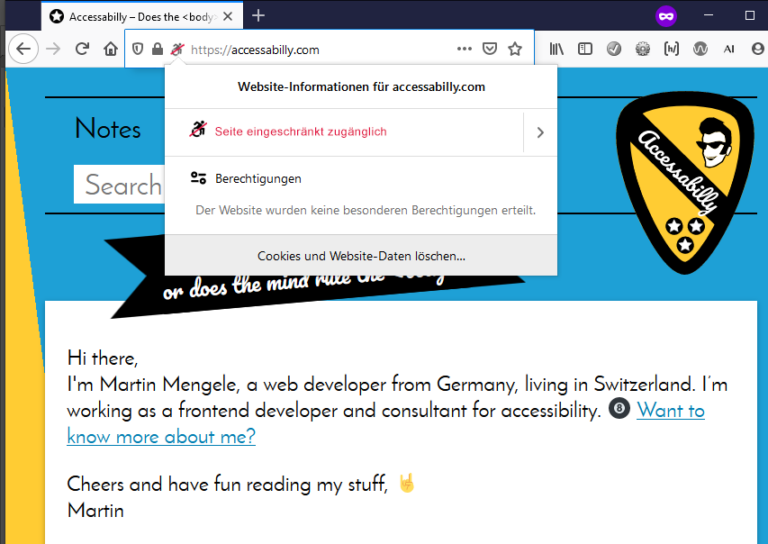768x544 pixels.
Task: Click the popup title 'Website-Informationen für accessabilly.com'
Action: (361, 87)
